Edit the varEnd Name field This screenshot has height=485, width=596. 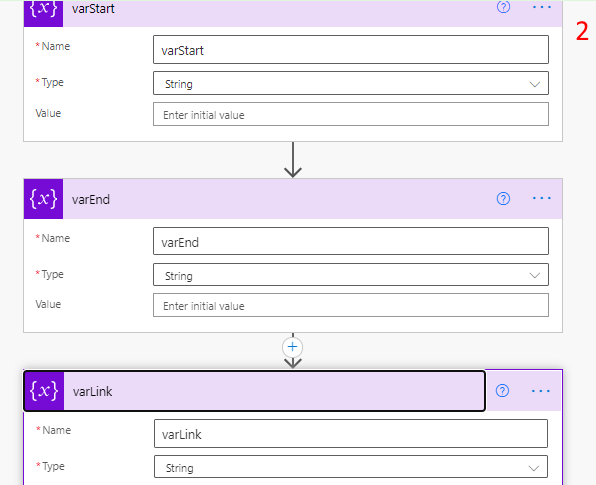350,241
